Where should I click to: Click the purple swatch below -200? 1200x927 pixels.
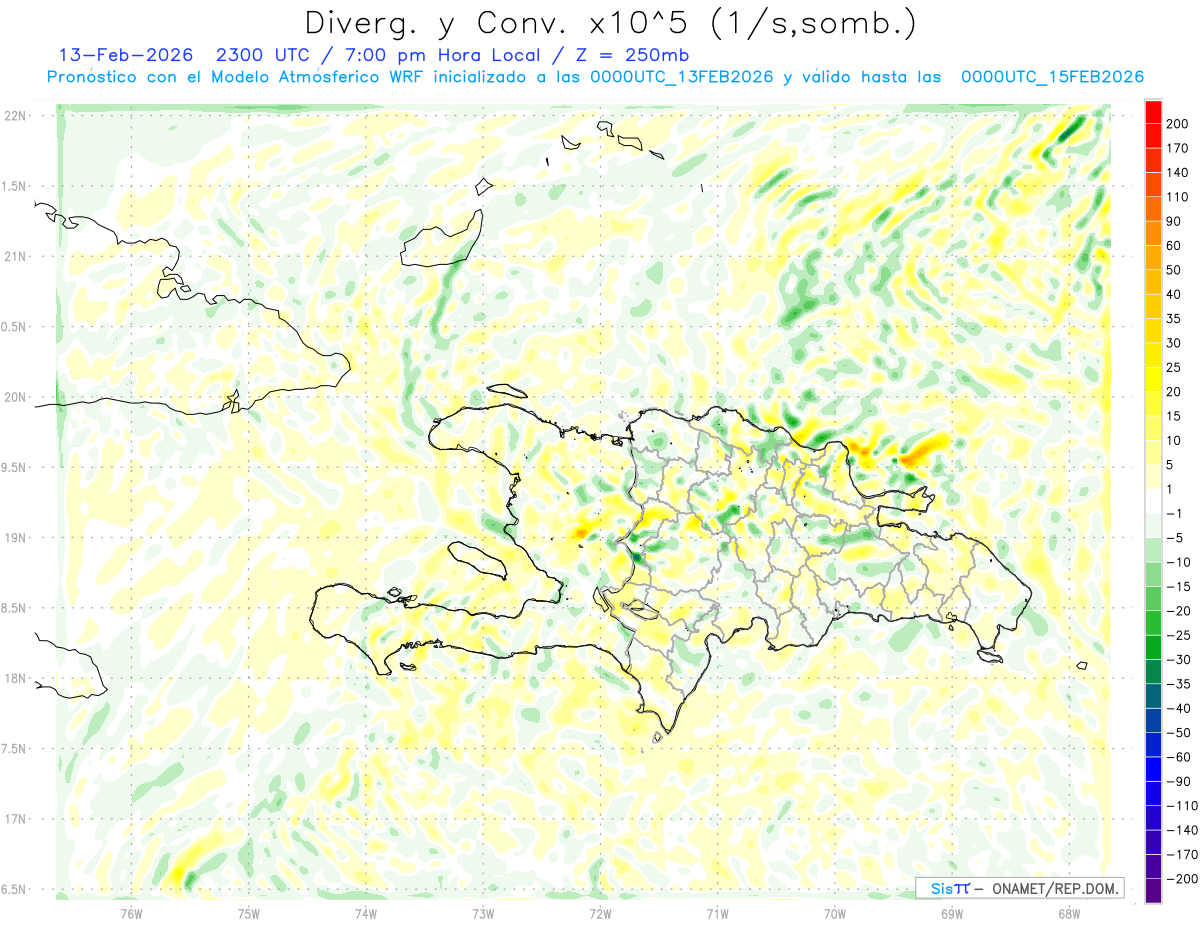coord(1153,891)
